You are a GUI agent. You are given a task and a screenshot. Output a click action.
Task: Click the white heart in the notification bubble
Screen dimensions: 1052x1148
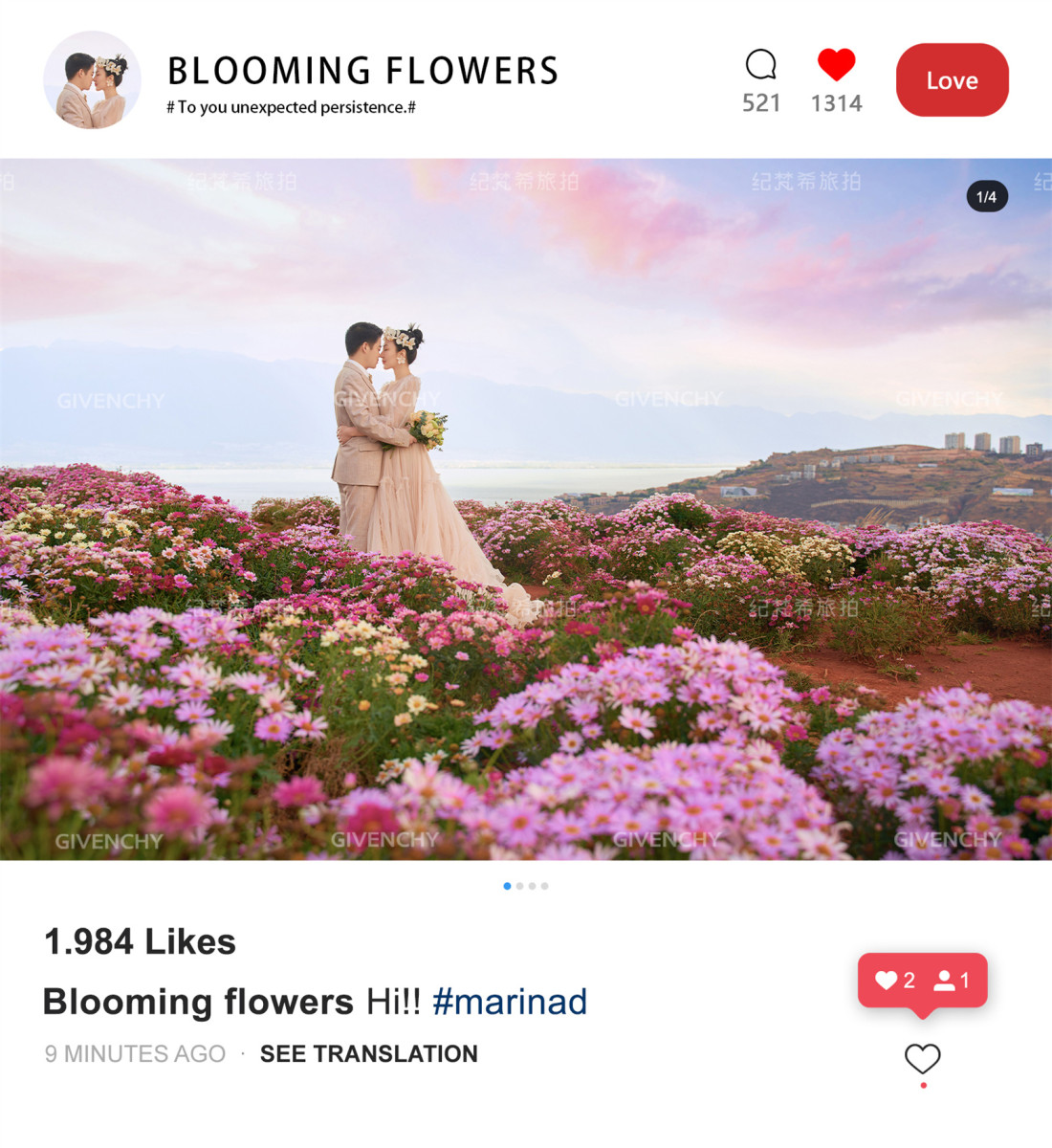(x=887, y=980)
